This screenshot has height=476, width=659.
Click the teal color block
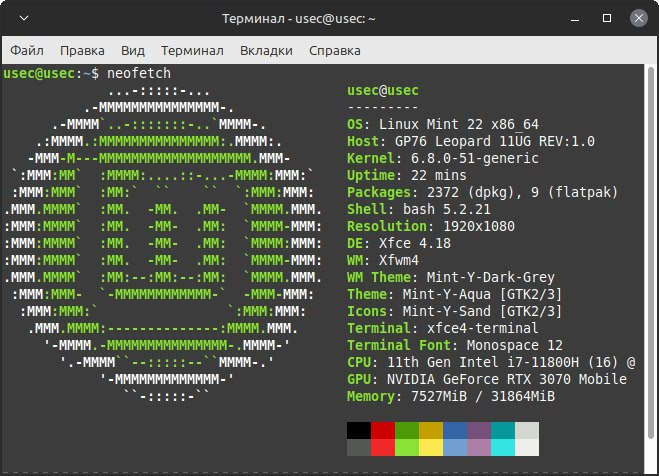pos(503,431)
